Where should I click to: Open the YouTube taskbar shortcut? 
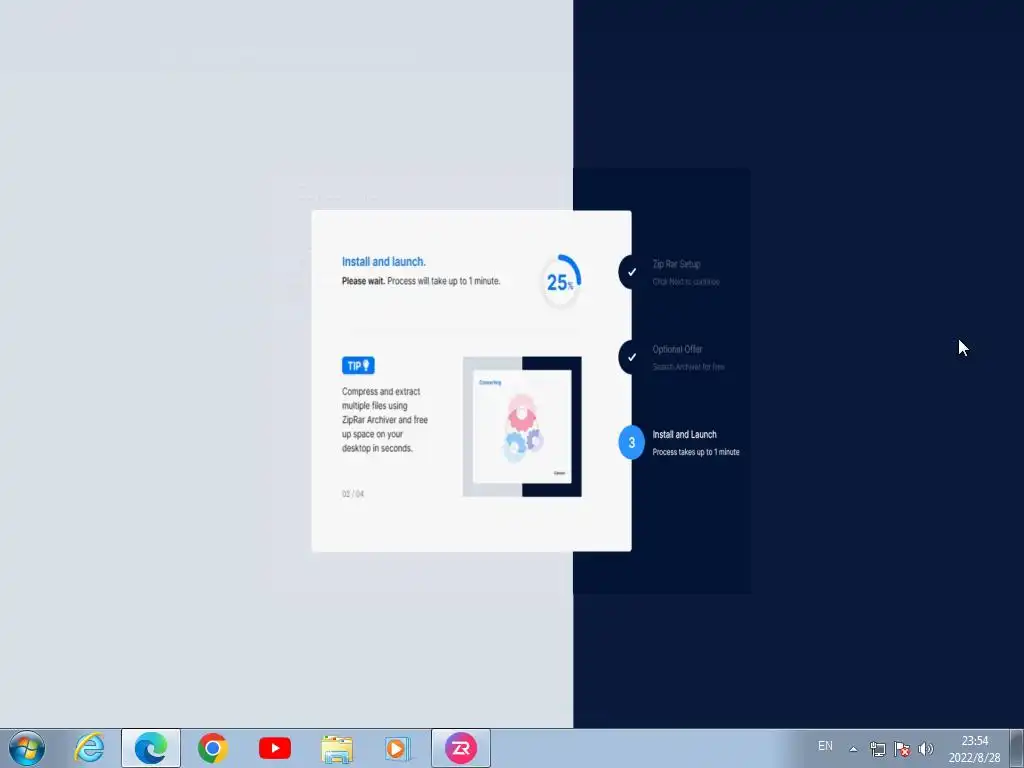pos(274,748)
